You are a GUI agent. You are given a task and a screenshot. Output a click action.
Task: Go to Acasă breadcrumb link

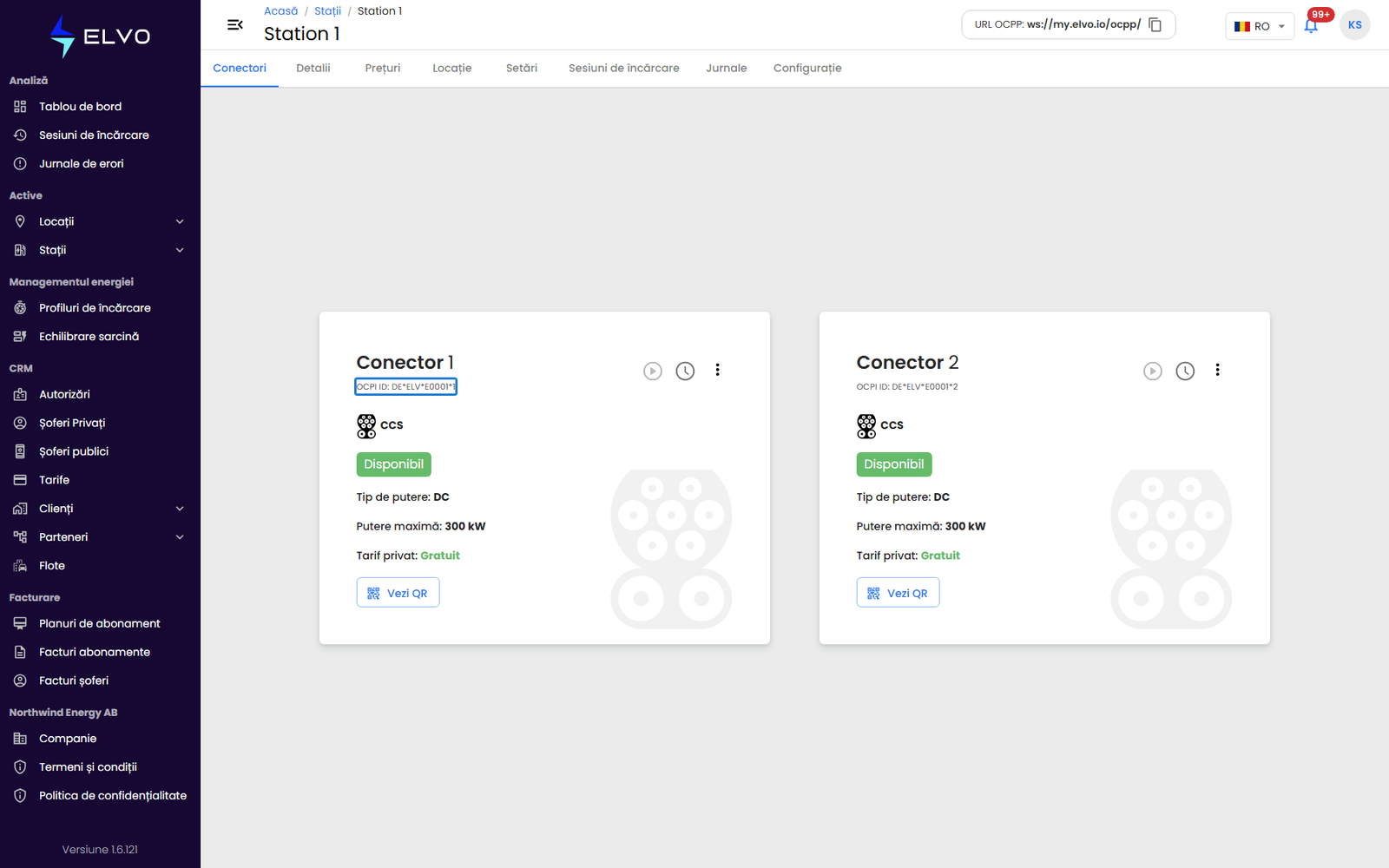click(x=280, y=11)
